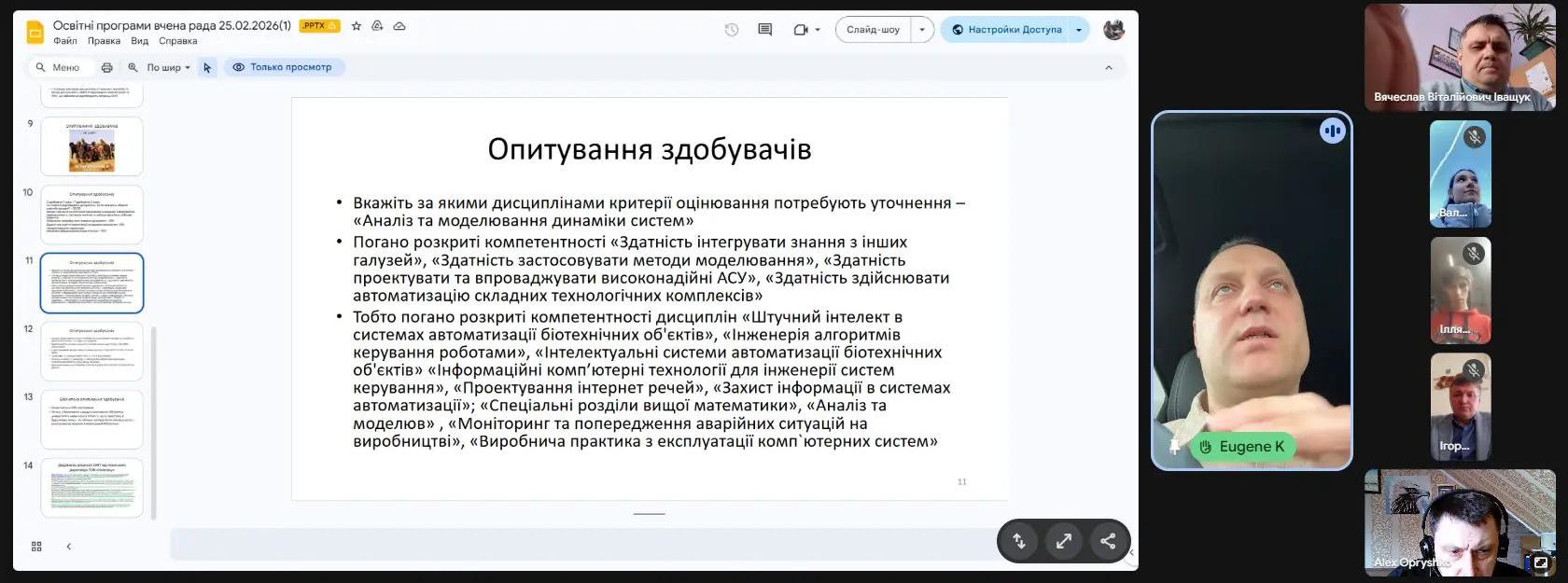Click the bullet starting Вкажіть за якими дисциплінами
The width and height of the screenshot is (1568, 583).
tap(659, 212)
